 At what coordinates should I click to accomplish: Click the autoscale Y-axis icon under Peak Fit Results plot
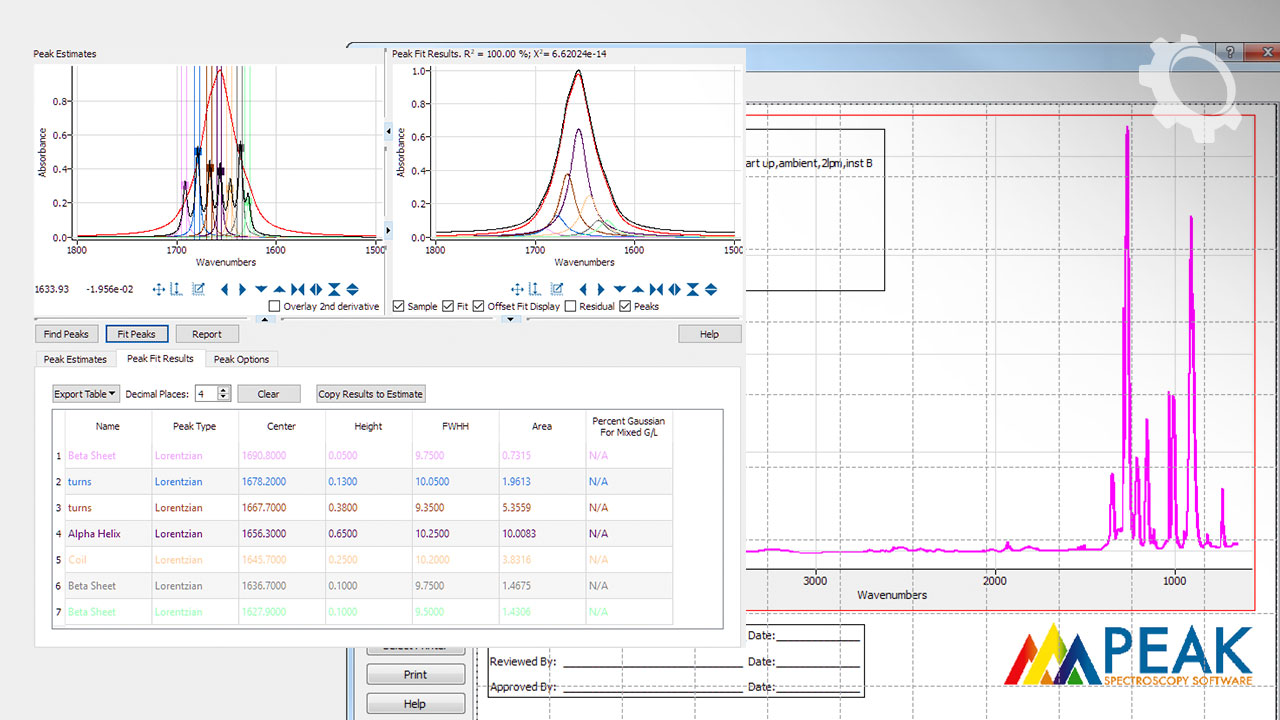click(x=535, y=290)
